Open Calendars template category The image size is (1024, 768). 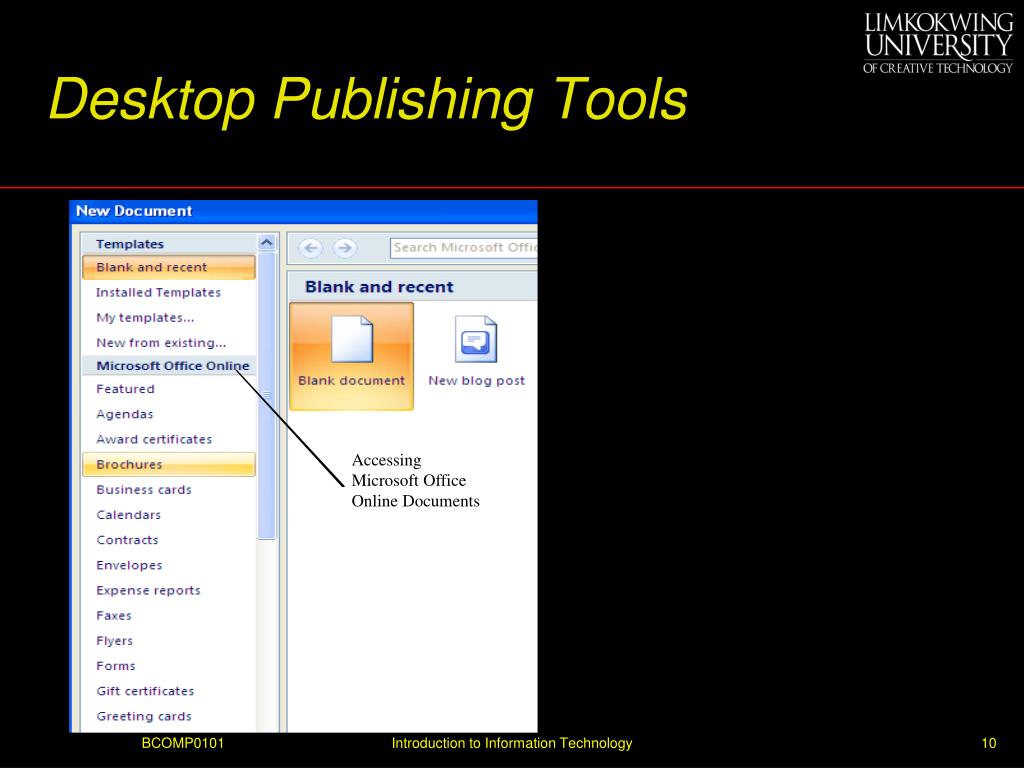point(129,515)
